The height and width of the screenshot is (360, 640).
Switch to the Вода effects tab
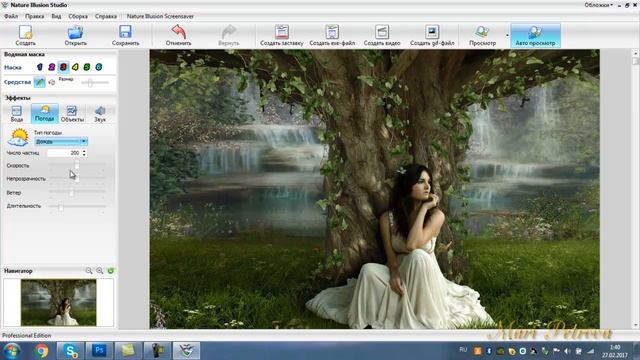[17, 114]
